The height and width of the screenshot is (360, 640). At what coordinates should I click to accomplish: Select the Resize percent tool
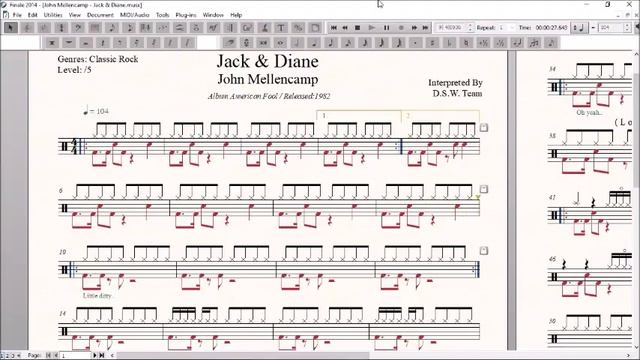coord(298,28)
